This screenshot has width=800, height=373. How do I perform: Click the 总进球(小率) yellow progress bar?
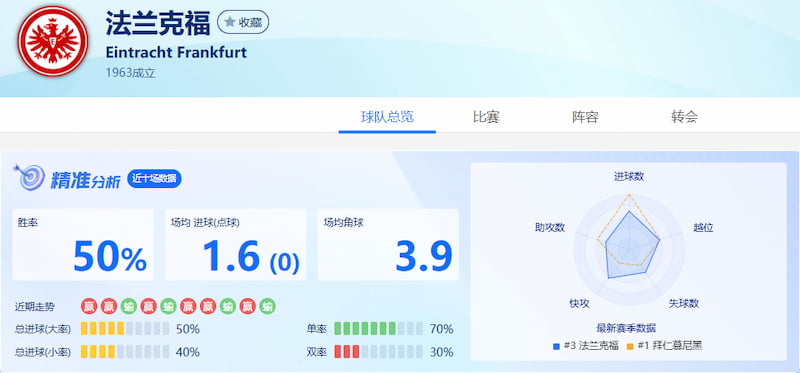[125, 352]
